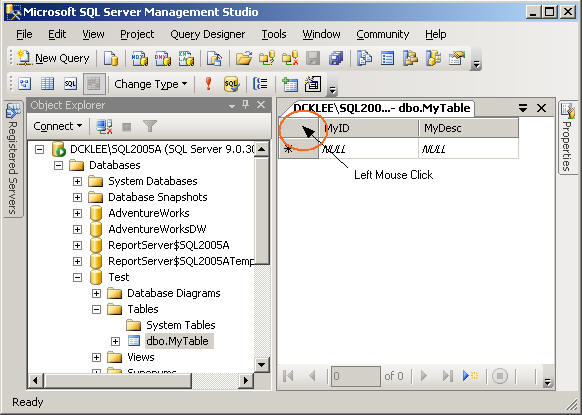Click the Open File folder icon
Screen dimensions: 582x415
[x=243, y=58]
